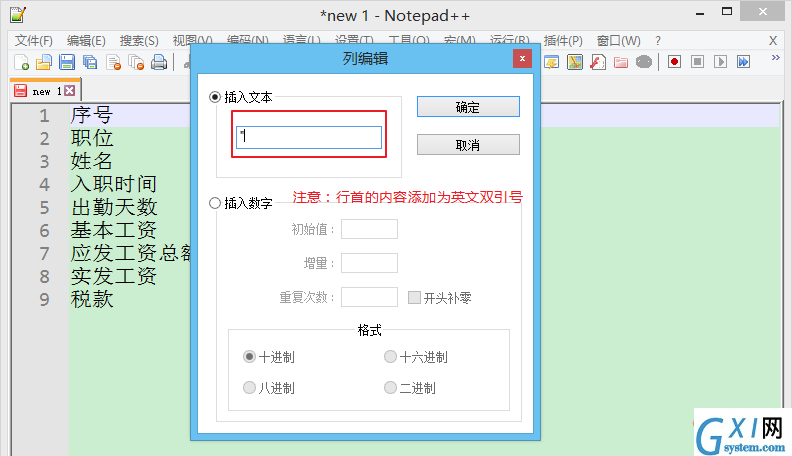792x456 pixels.
Task: Click the lightning window toolbar icon
Action: [552, 62]
